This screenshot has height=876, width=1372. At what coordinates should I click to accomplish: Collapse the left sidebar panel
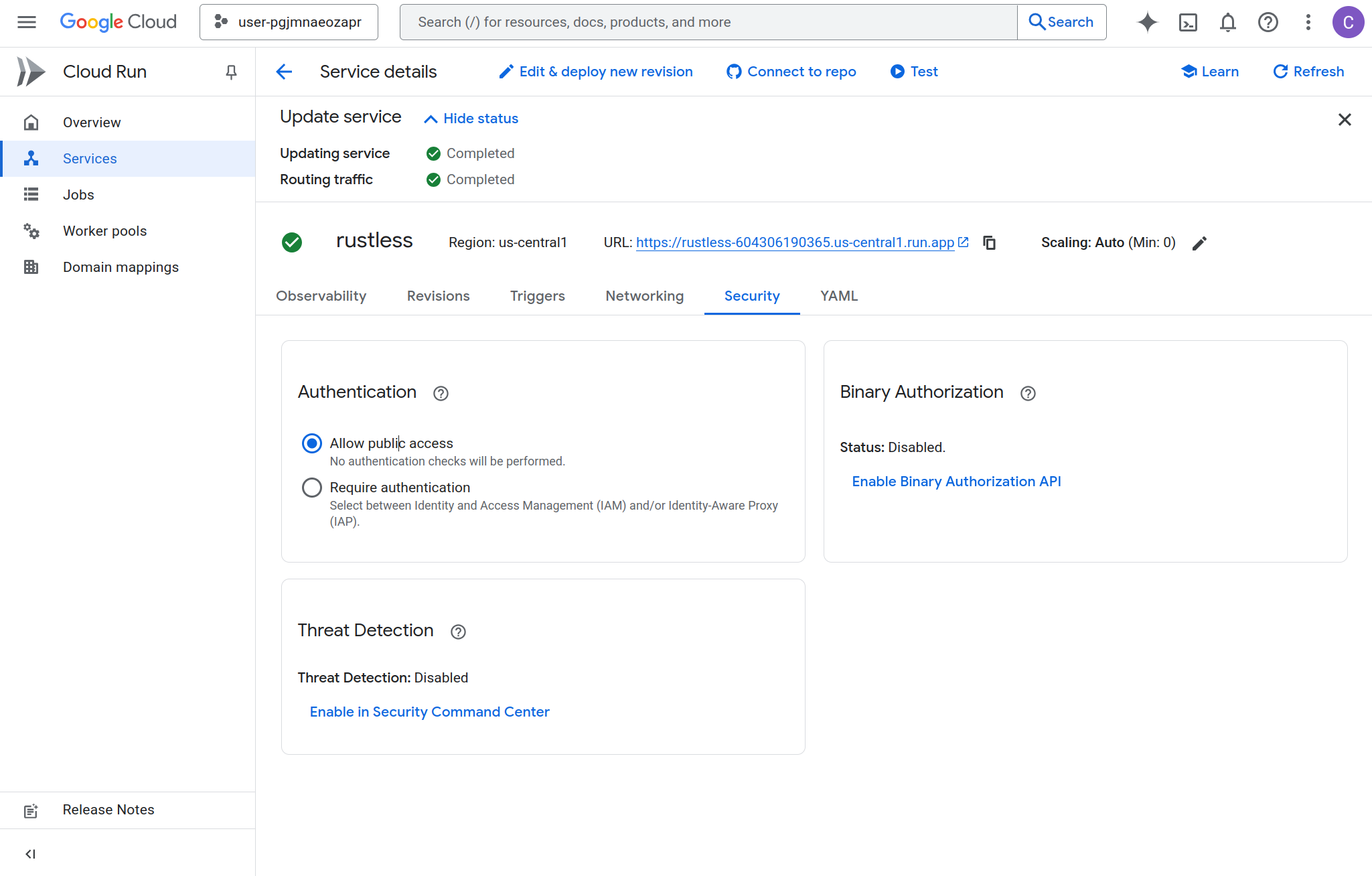point(30,854)
